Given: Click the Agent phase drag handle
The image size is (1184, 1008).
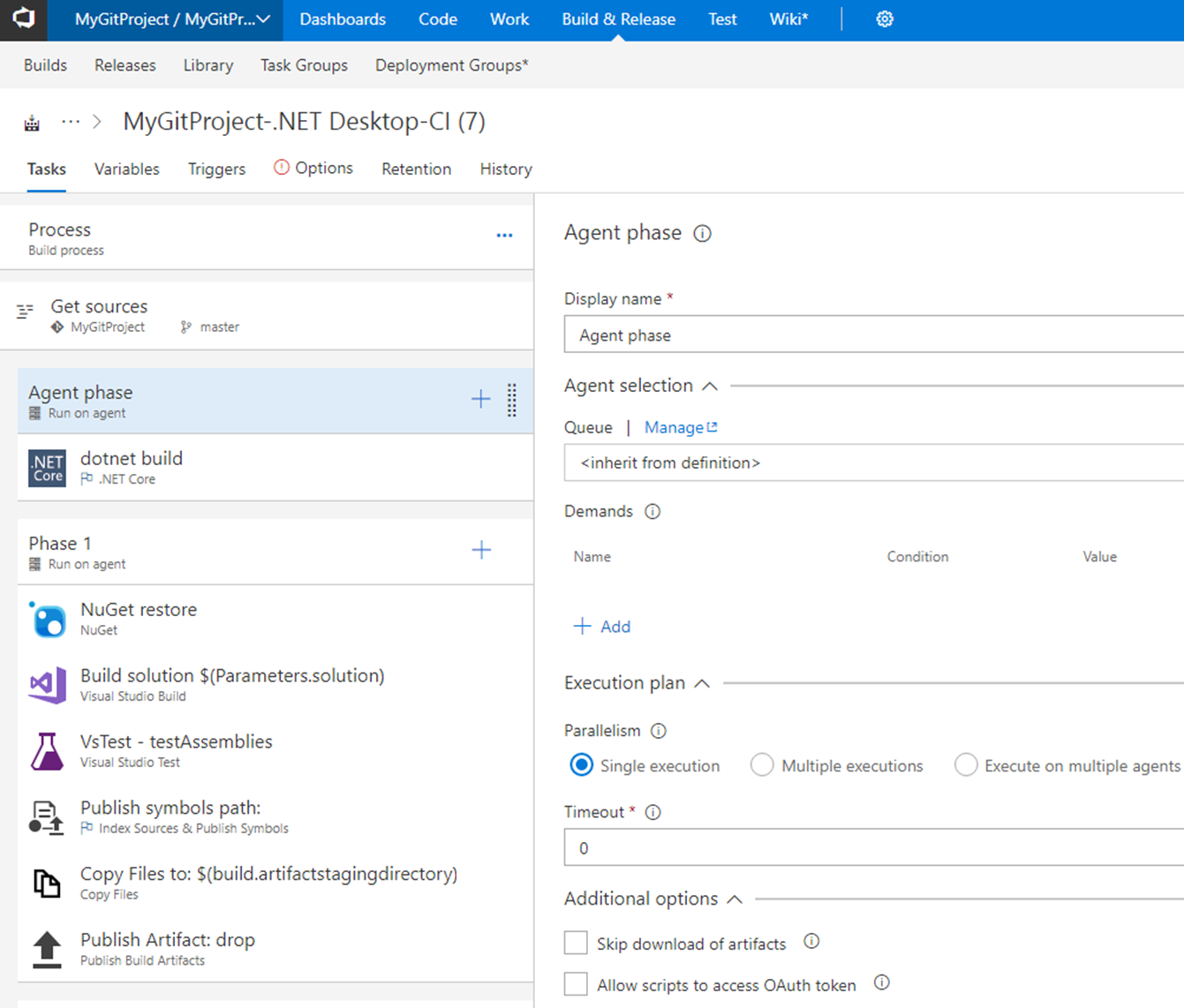Looking at the screenshot, I should click(x=512, y=400).
